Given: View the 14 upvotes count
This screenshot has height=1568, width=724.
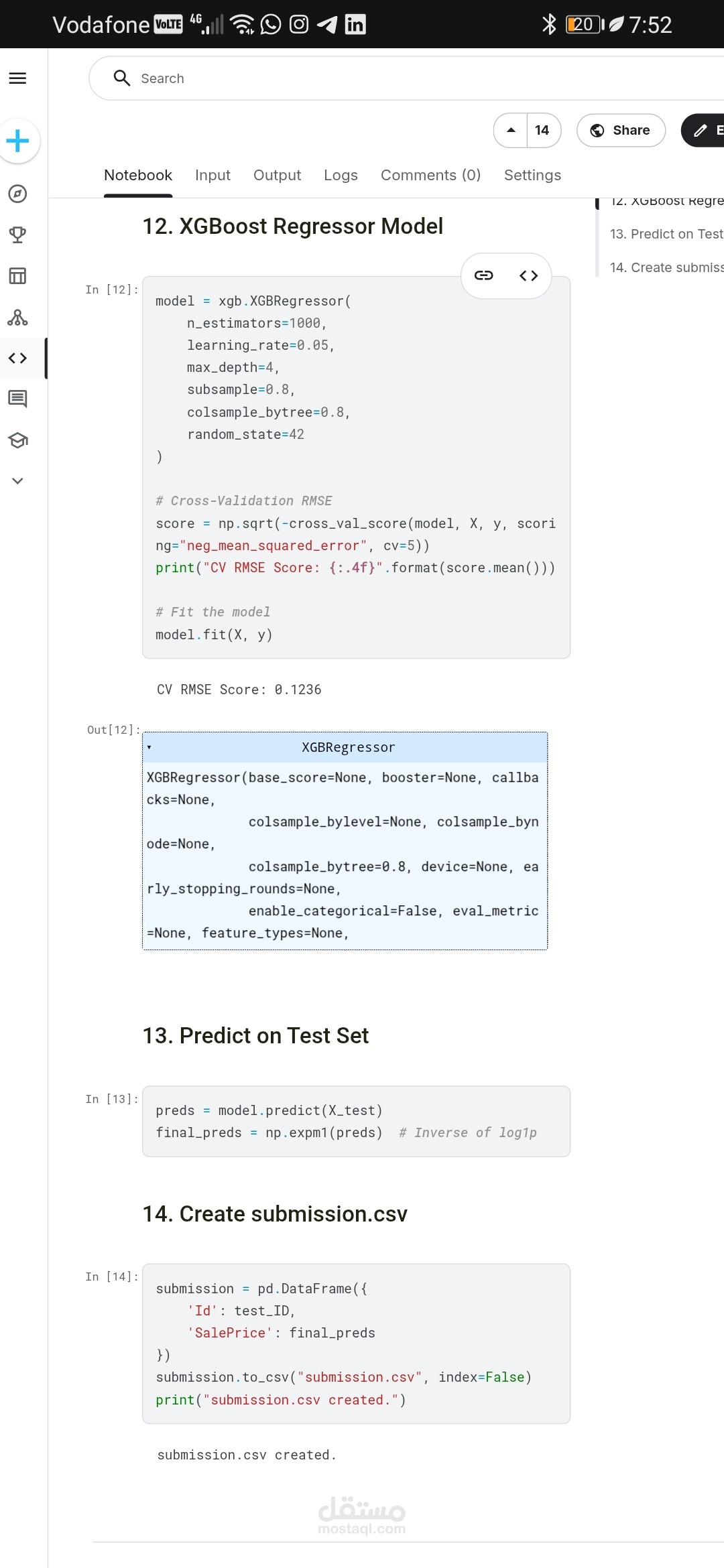Looking at the screenshot, I should tap(542, 130).
